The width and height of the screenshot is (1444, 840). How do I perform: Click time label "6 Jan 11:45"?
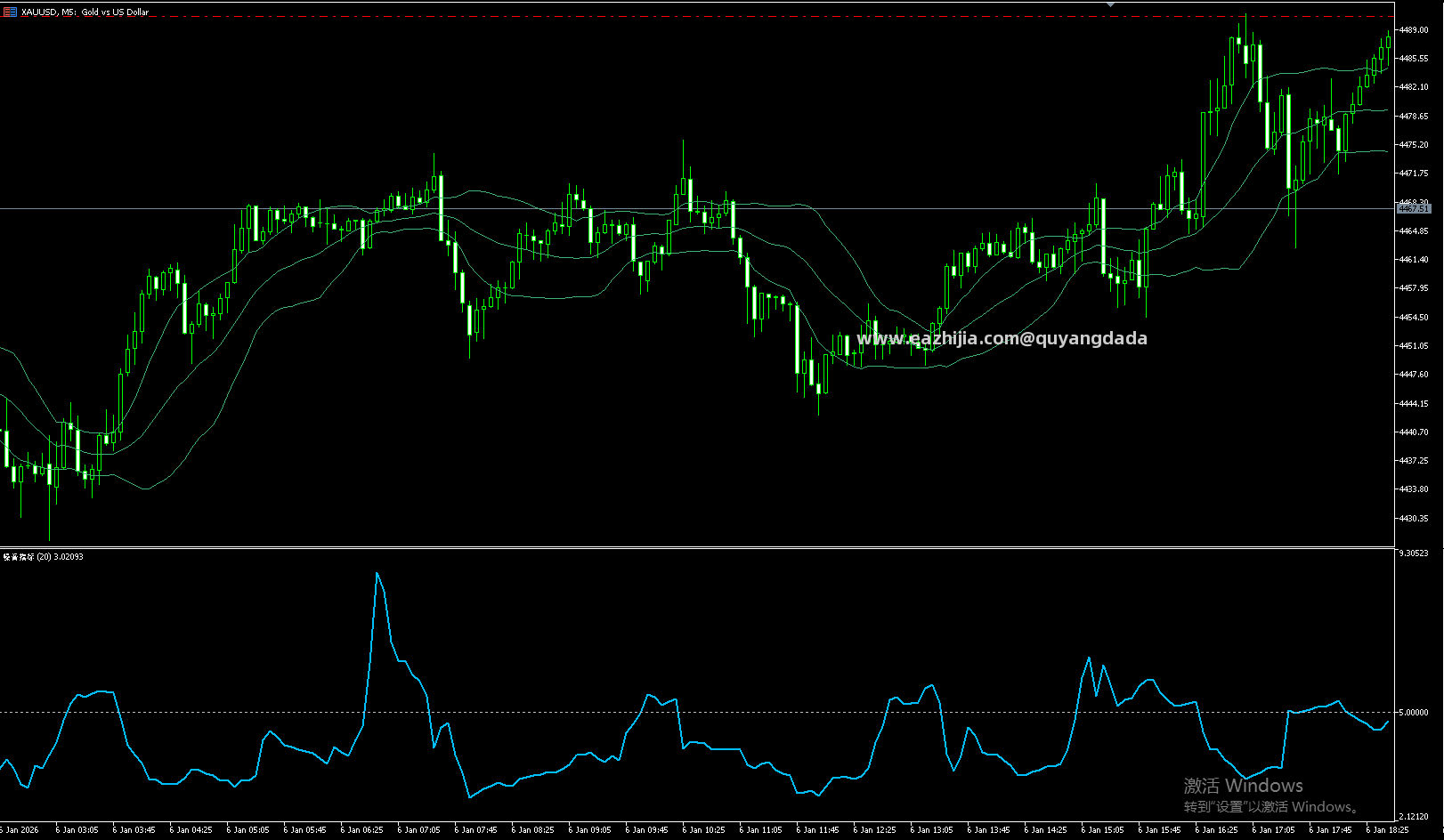(x=817, y=830)
